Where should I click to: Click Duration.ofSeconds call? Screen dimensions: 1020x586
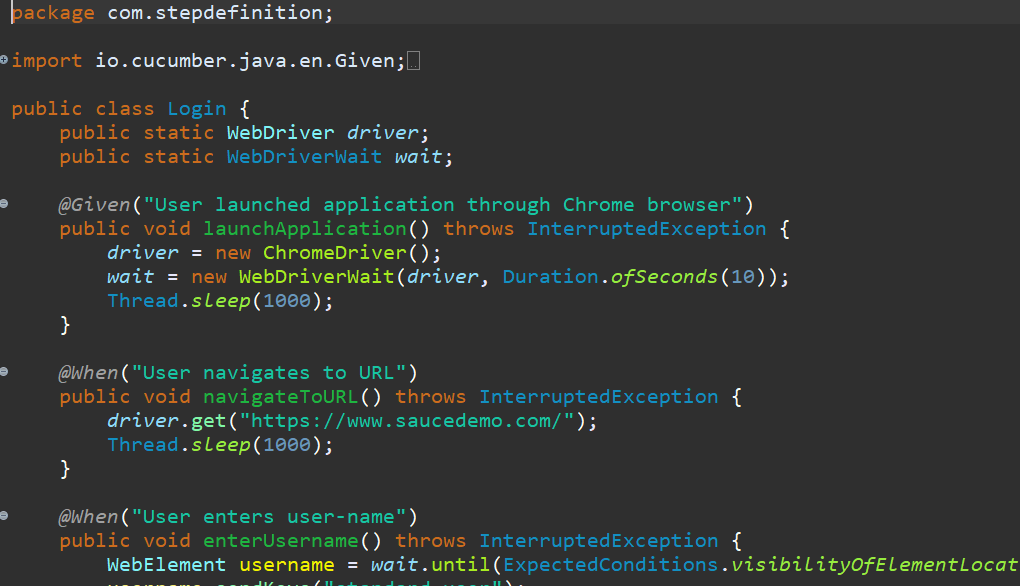(x=610, y=277)
